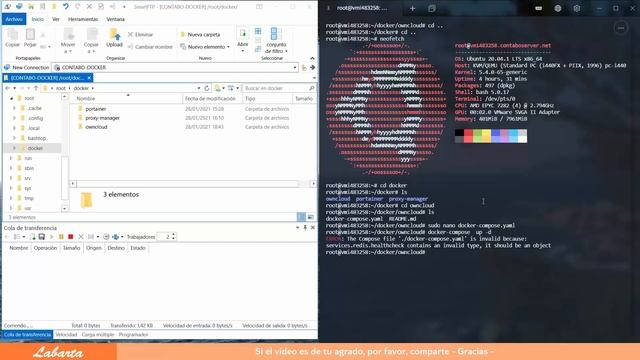Click the back arrow in the navigation bar
Screen dimensions: 640x360
click(x=7, y=88)
